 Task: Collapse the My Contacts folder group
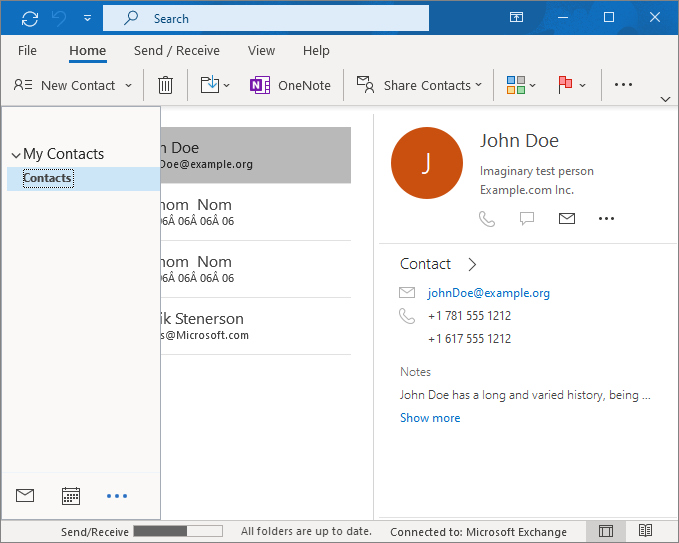(16, 155)
